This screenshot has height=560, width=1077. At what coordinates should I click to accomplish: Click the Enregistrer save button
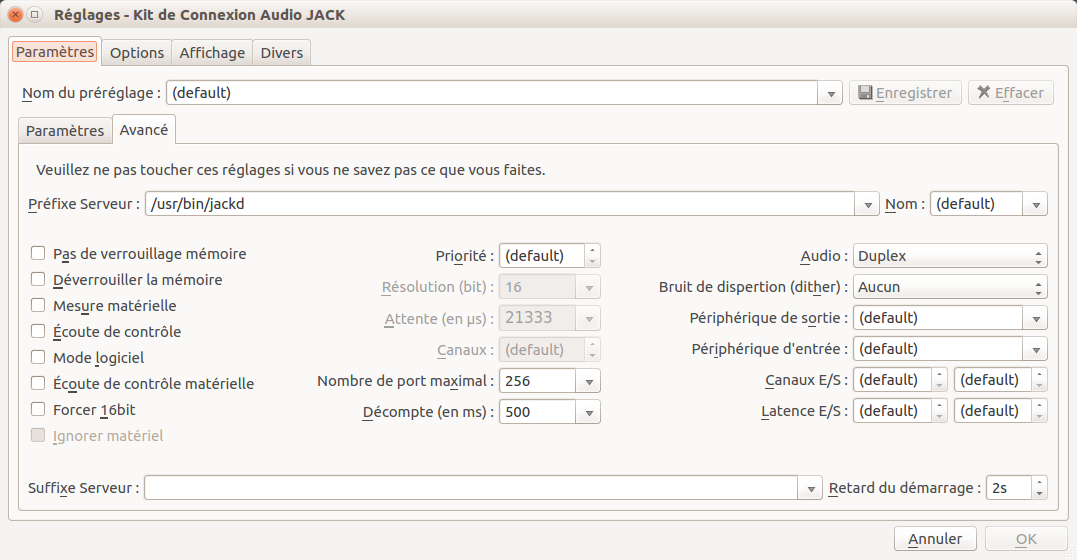click(x=906, y=93)
